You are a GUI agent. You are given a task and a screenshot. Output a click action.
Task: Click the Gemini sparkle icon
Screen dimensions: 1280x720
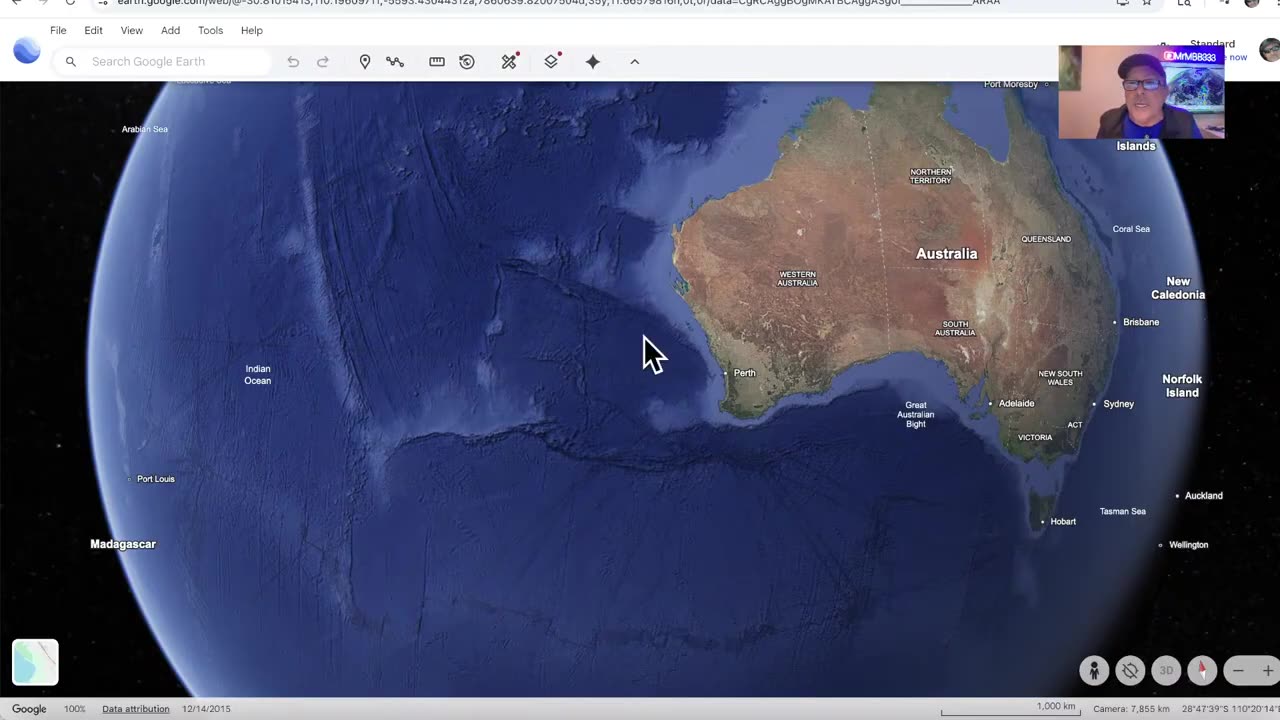593,62
